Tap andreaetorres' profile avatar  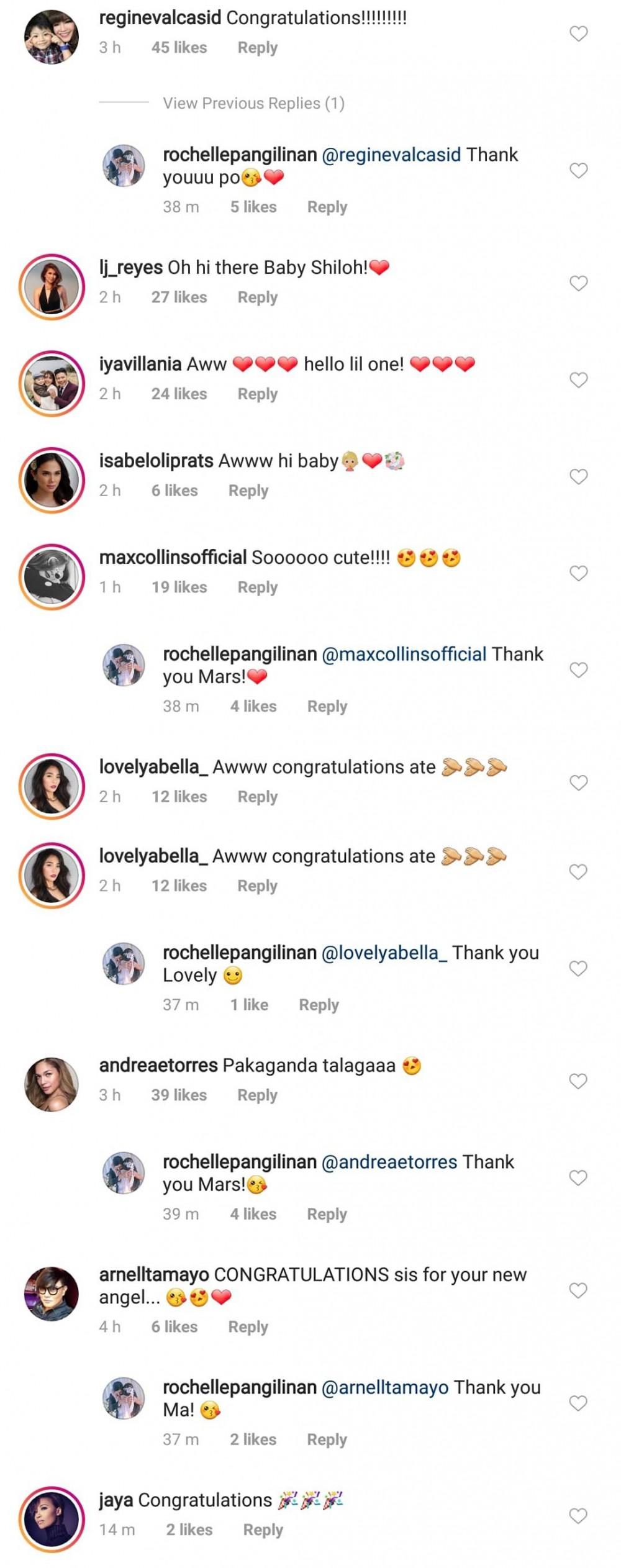click(x=52, y=1084)
